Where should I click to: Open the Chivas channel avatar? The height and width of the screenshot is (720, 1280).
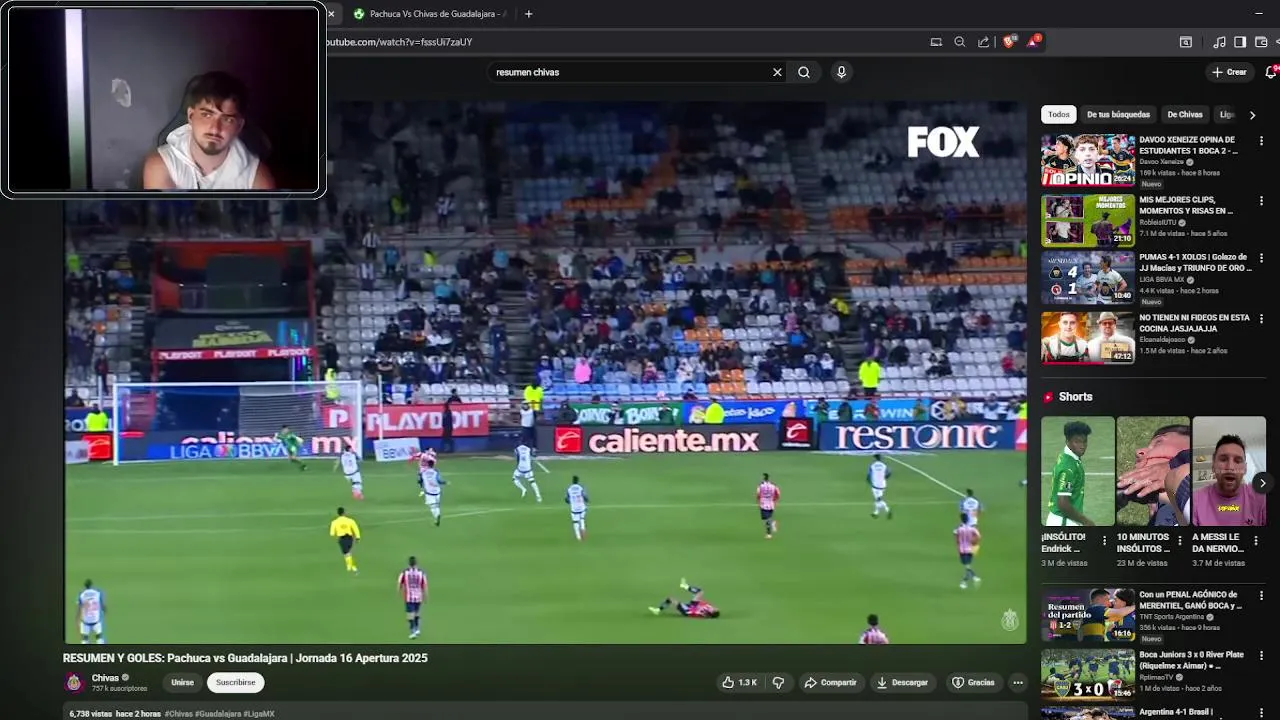pos(74,682)
